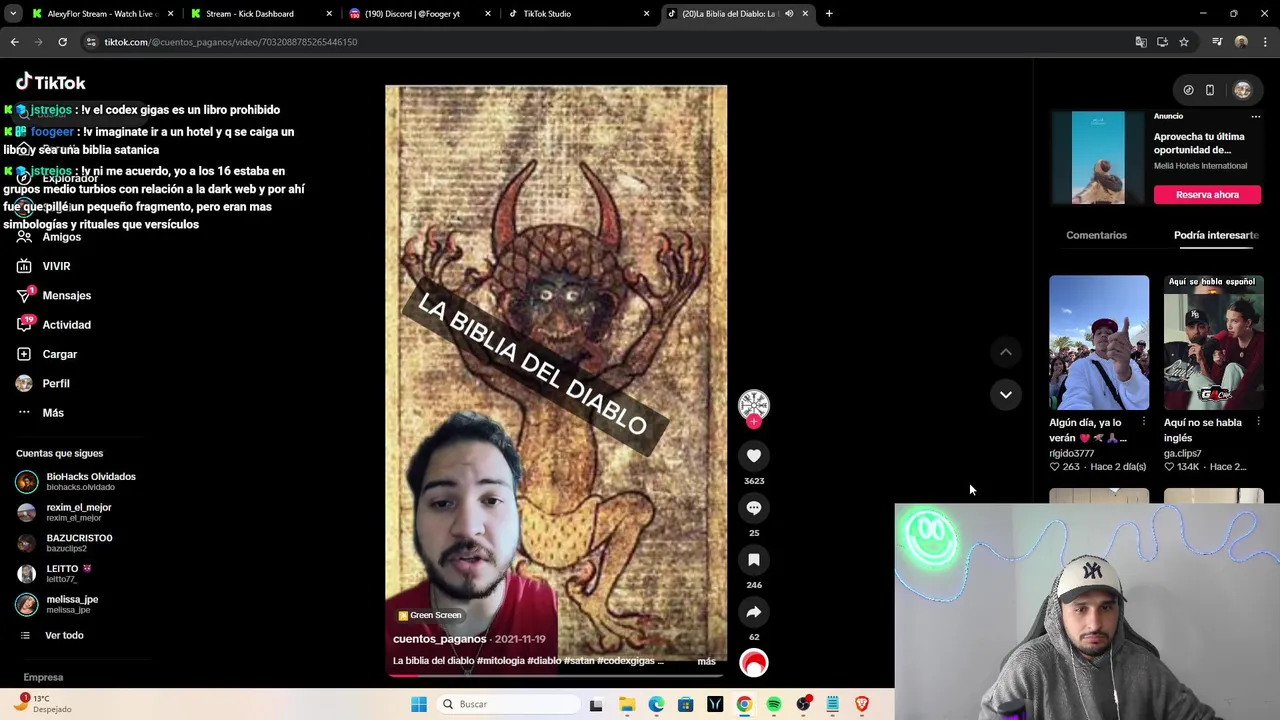Click Chrome install app icon
Viewport: 1280px width, 720px height.
pyautogui.click(x=1162, y=42)
